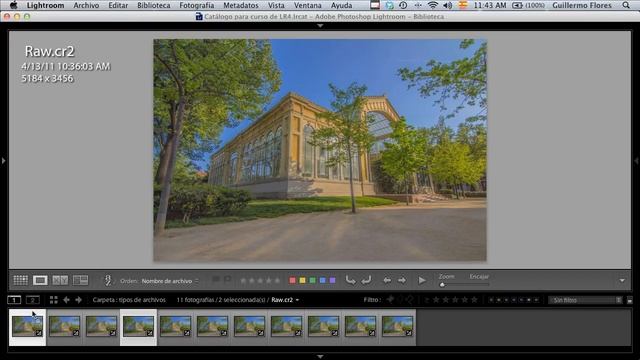Select next photo arrow in toolbar

402,280
